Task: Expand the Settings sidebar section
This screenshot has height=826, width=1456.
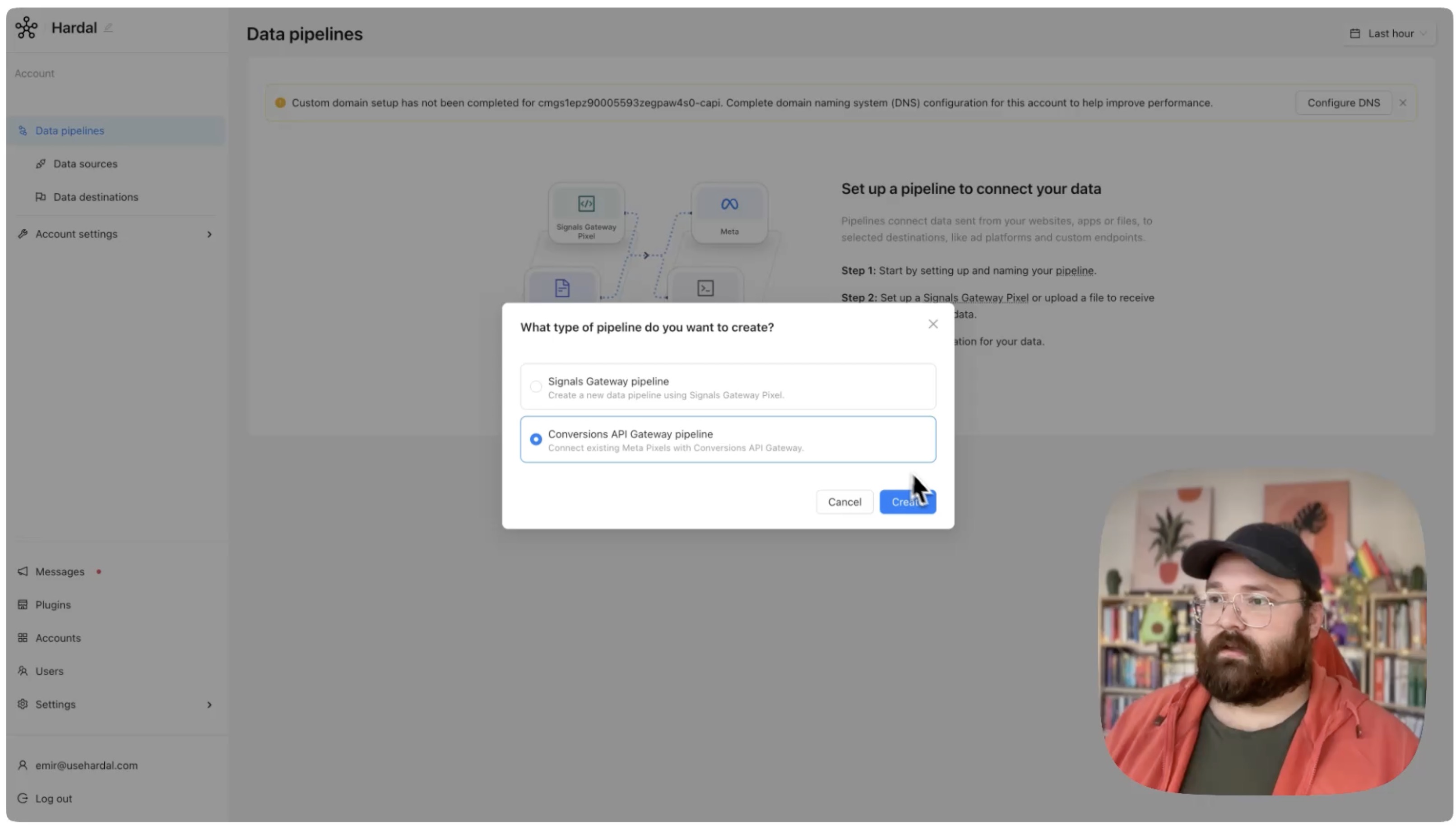Action: 209,705
